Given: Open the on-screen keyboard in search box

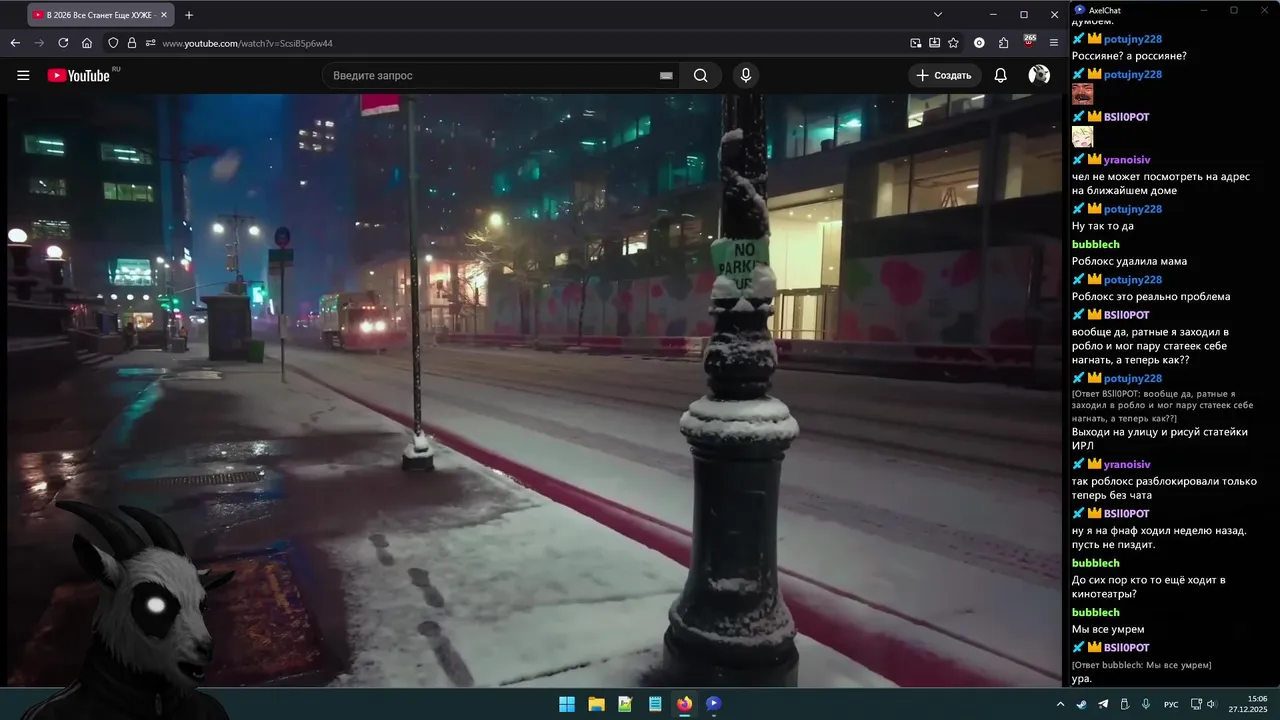Looking at the screenshot, I should tap(666, 76).
